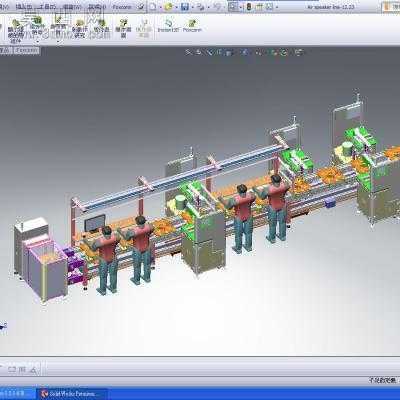Select the computer monitor on the assembly line
The width and height of the screenshot is (400, 400).
95,223
